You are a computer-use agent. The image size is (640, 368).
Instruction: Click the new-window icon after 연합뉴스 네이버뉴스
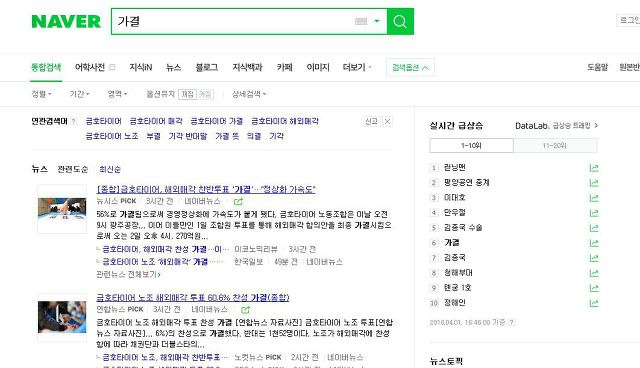pyautogui.click(x=245, y=310)
